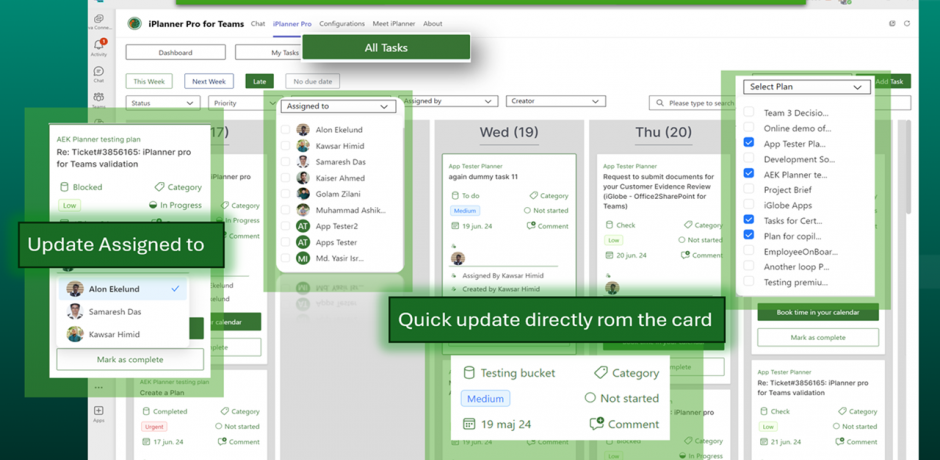Open the Apps icon in Teams sidebar
Screen dimensions: 940x460
[x=99, y=411]
